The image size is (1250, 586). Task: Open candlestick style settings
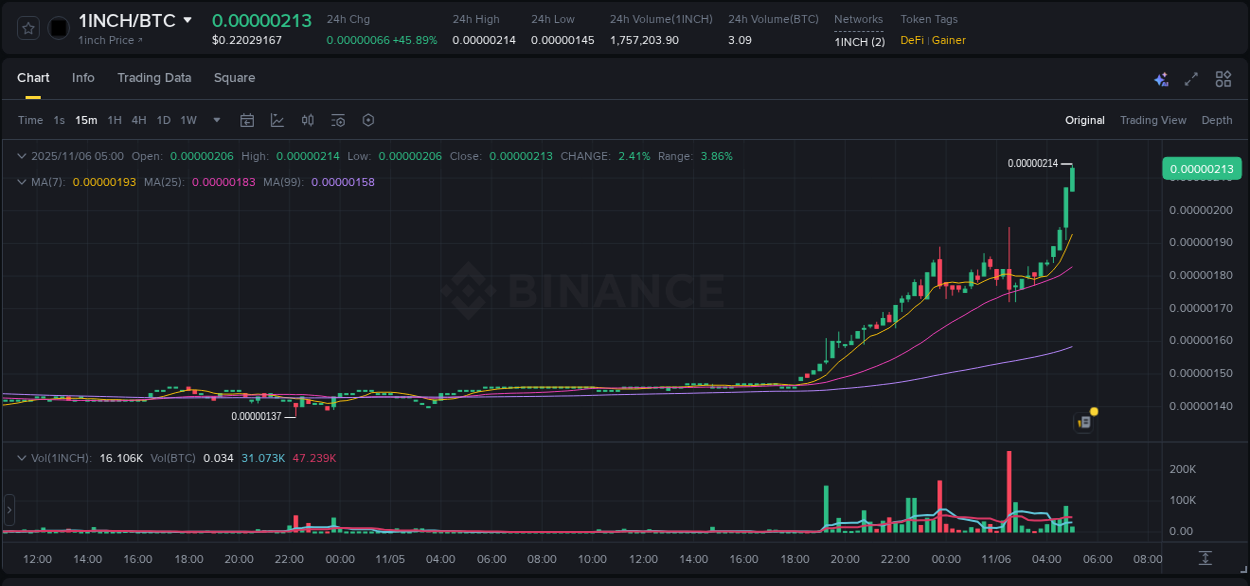pyautogui.click(x=307, y=120)
